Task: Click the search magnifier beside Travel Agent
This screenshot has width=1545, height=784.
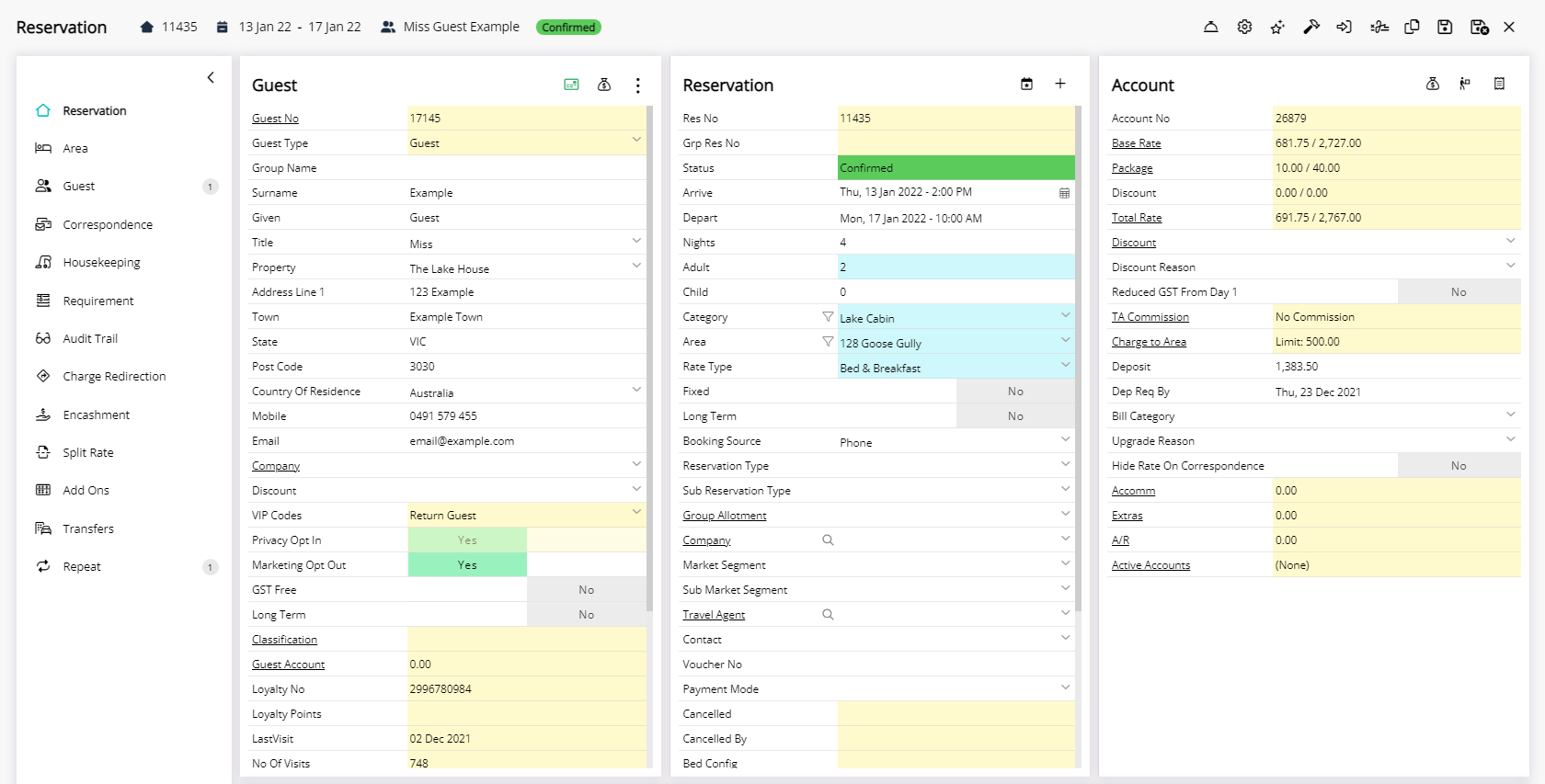Action: coord(828,614)
